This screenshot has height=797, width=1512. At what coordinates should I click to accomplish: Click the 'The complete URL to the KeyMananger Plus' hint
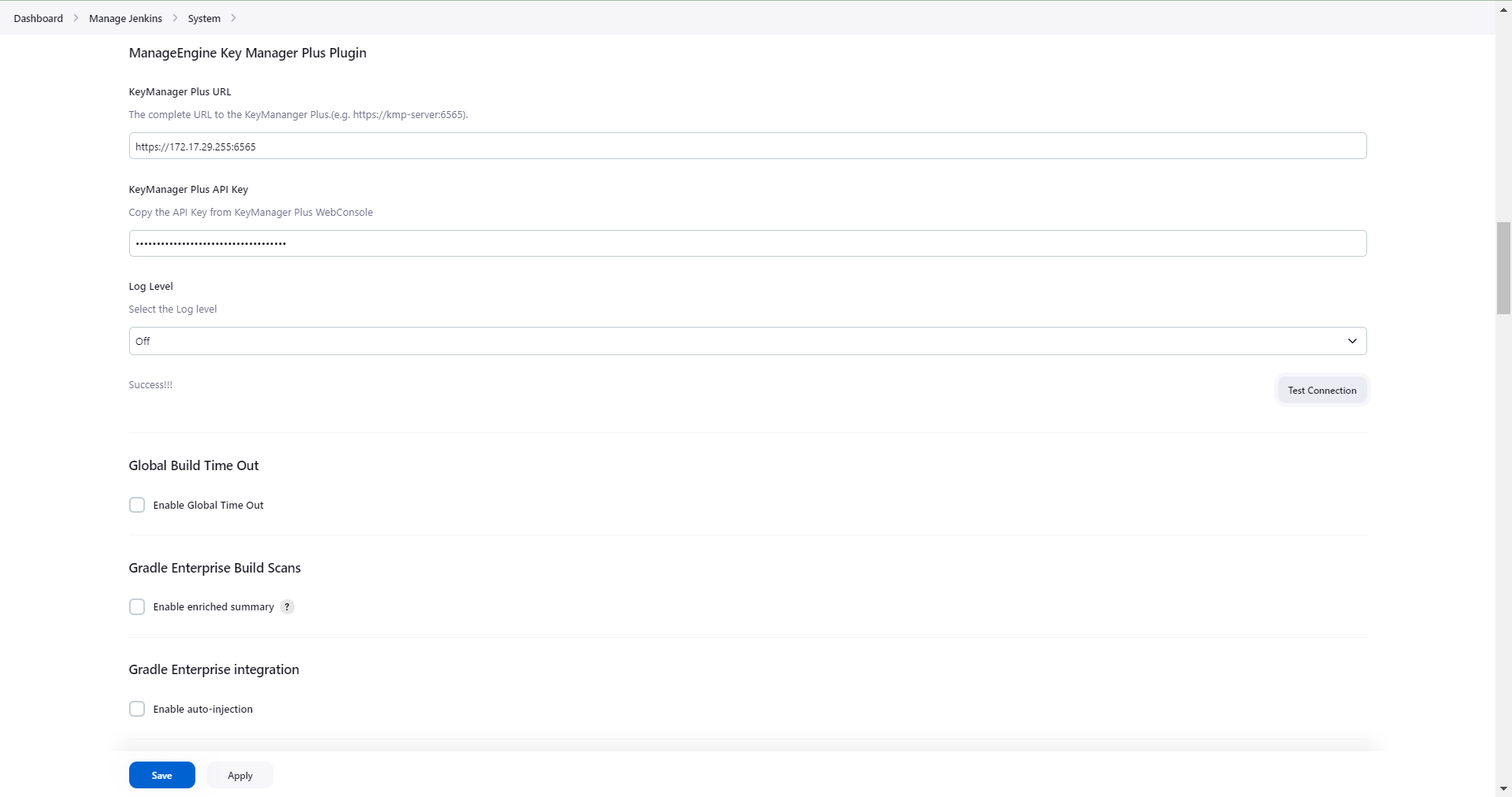pyautogui.click(x=298, y=114)
